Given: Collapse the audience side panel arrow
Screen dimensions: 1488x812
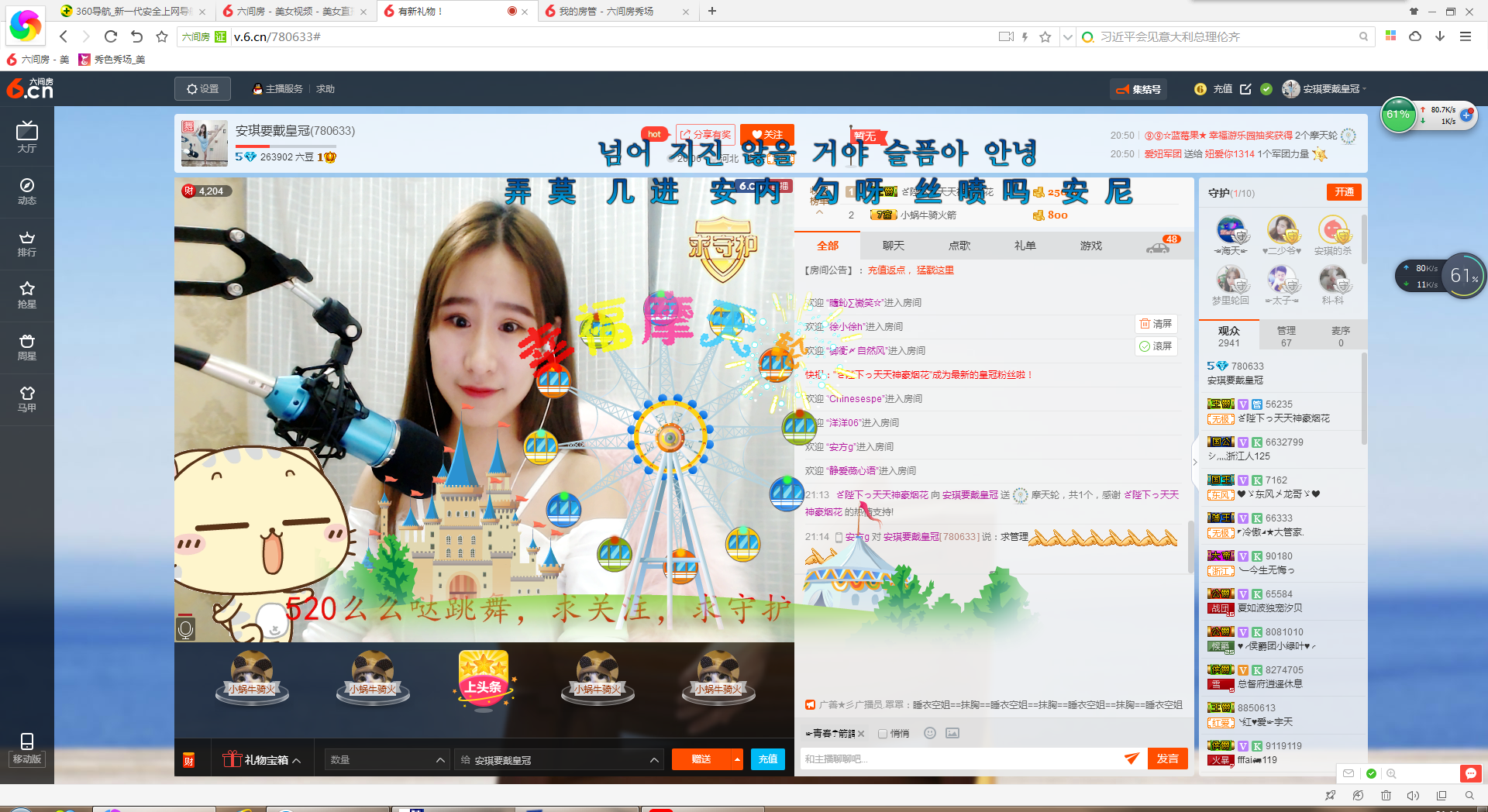Looking at the screenshot, I should 1194,462.
